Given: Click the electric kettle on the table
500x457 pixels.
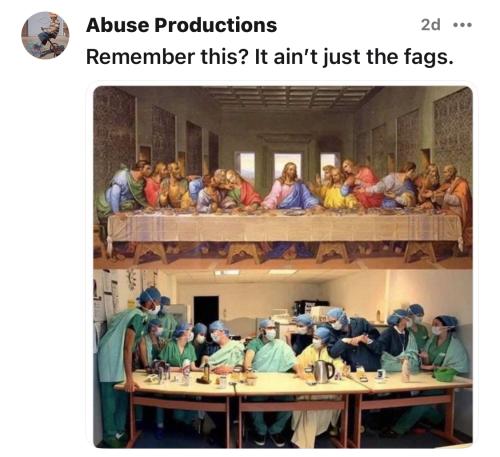Looking at the screenshot, I should pos(323,371).
